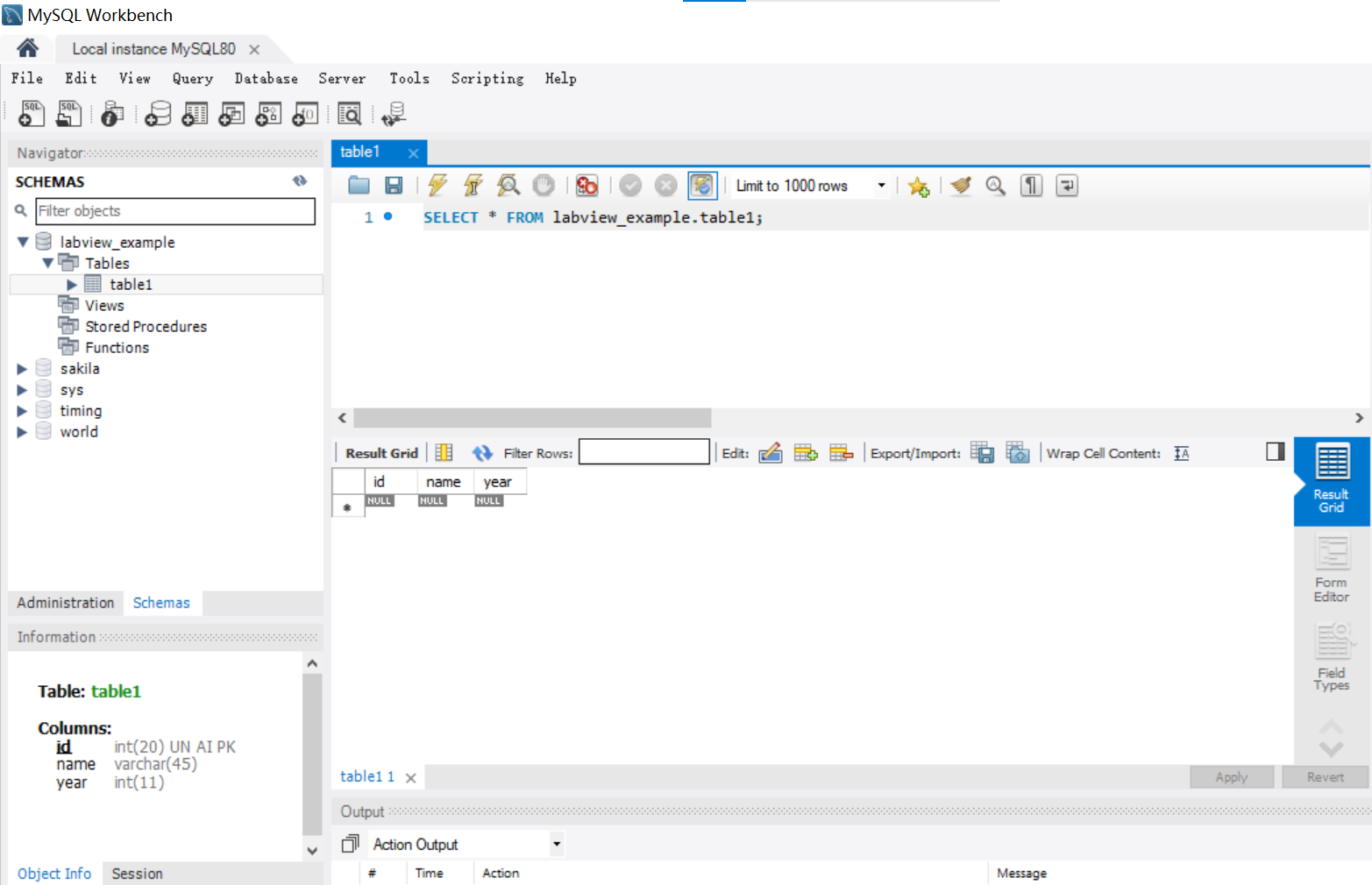Open the Explain Plan (magnifier lightning) icon

click(508, 185)
